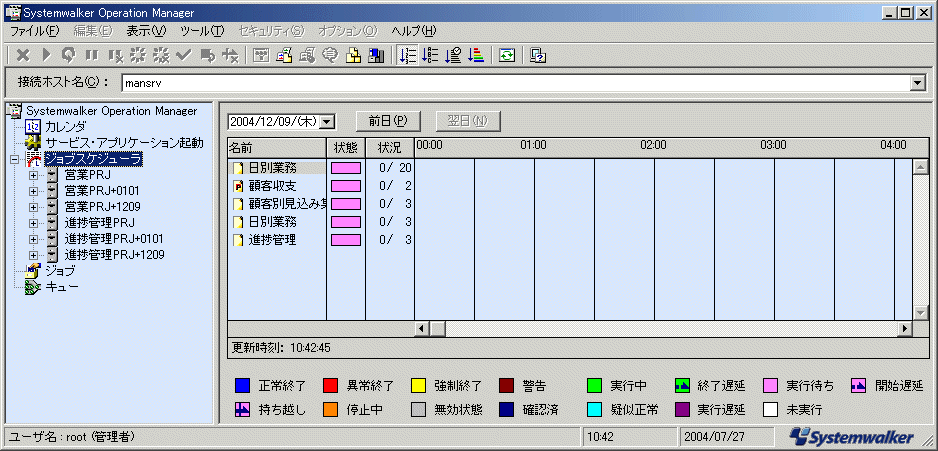
Task: Click the blue bar-chart monitor toolbar icon
Action: tap(376, 56)
